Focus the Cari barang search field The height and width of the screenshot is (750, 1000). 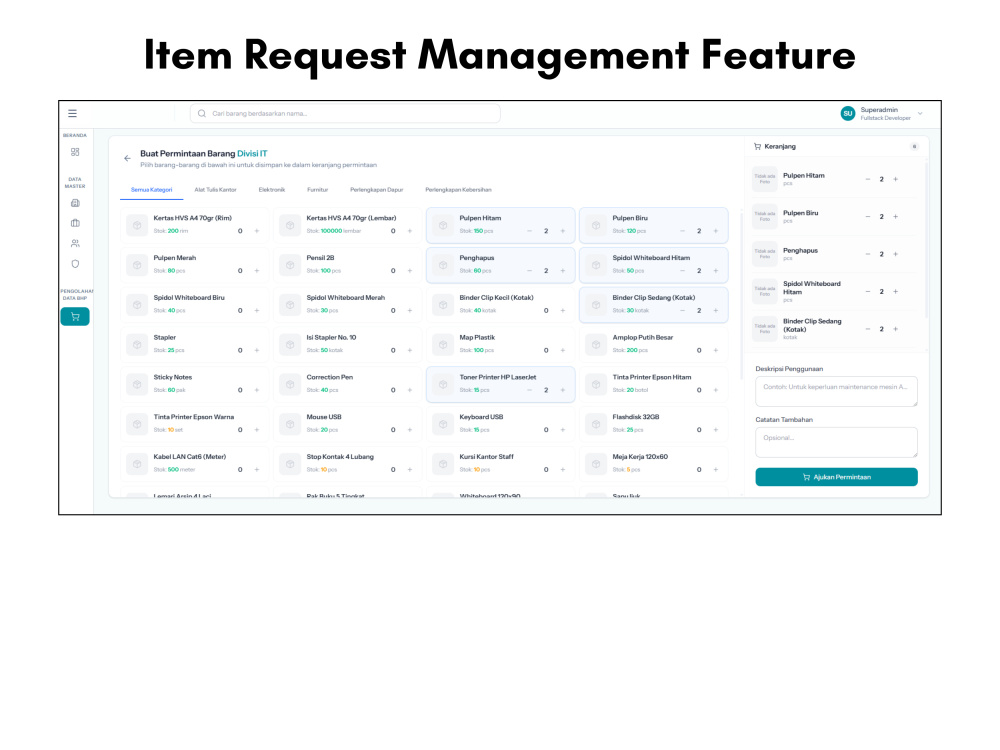pyautogui.click(x=345, y=114)
